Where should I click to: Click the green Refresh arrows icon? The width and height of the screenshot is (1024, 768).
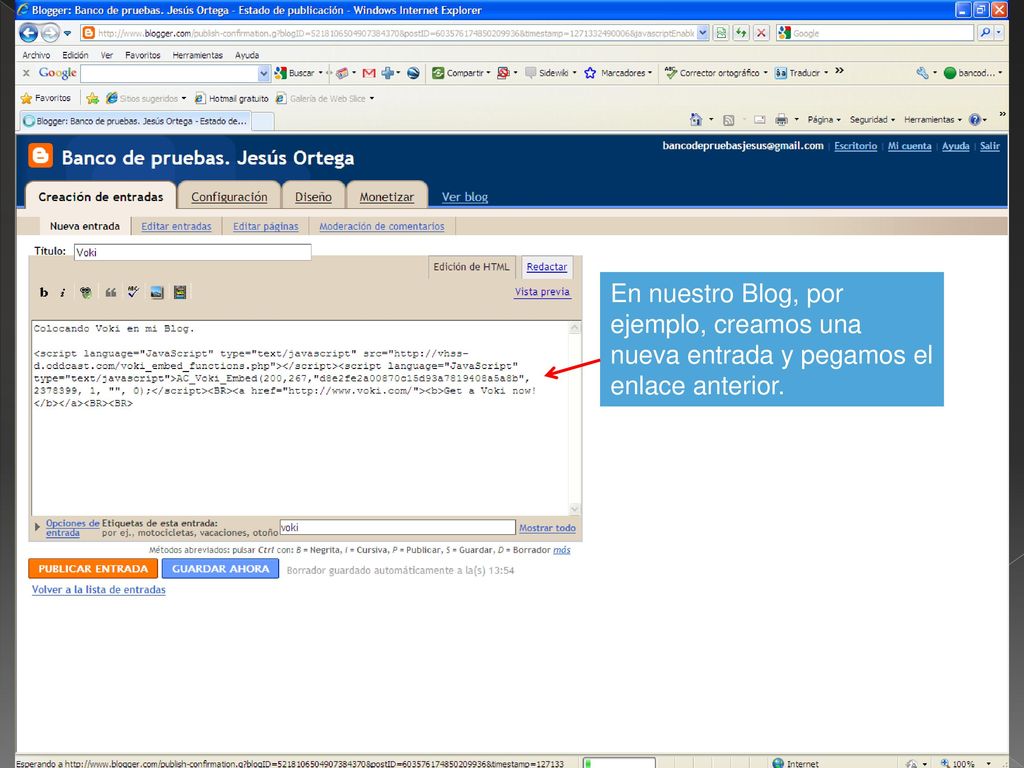(x=741, y=33)
